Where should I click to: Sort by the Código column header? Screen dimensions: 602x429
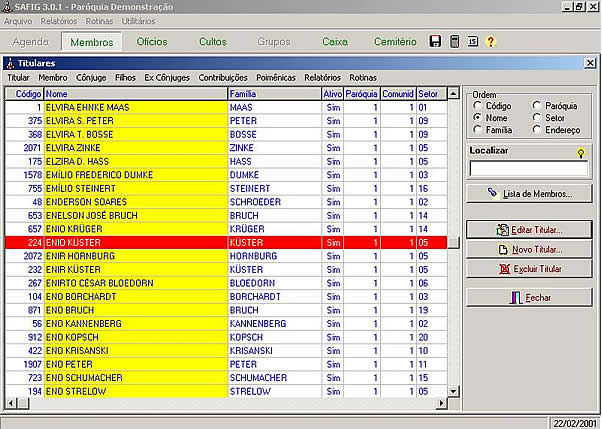point(25,94)
